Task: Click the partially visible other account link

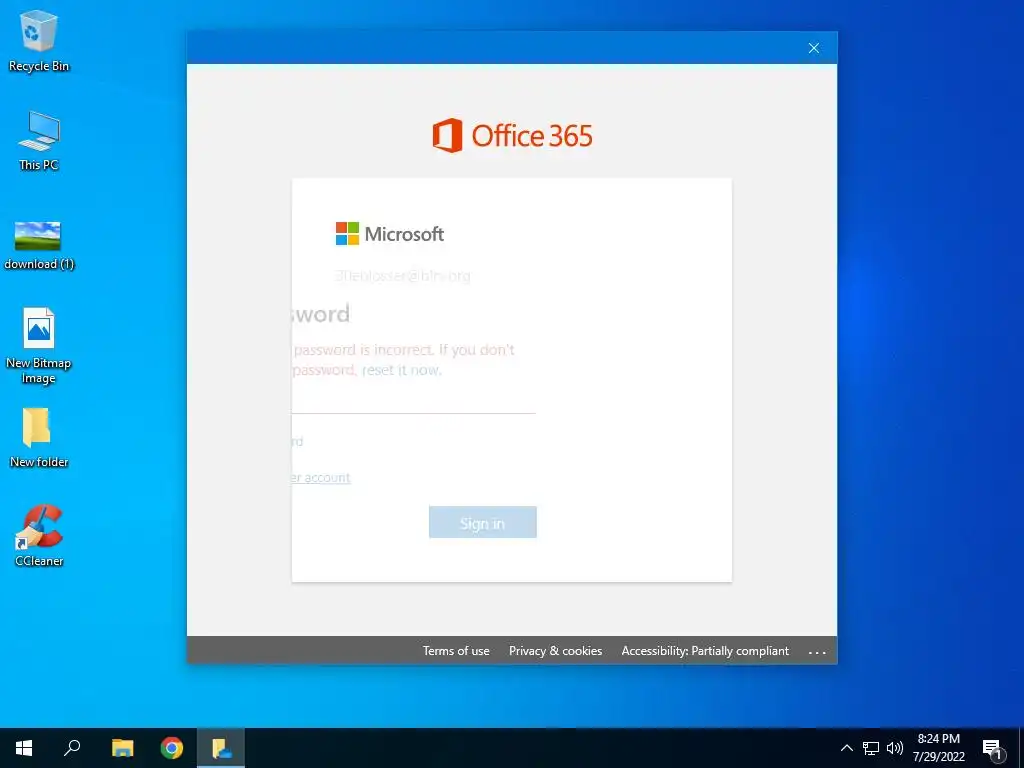Action: pyautogui.click(x=321, y=477)
